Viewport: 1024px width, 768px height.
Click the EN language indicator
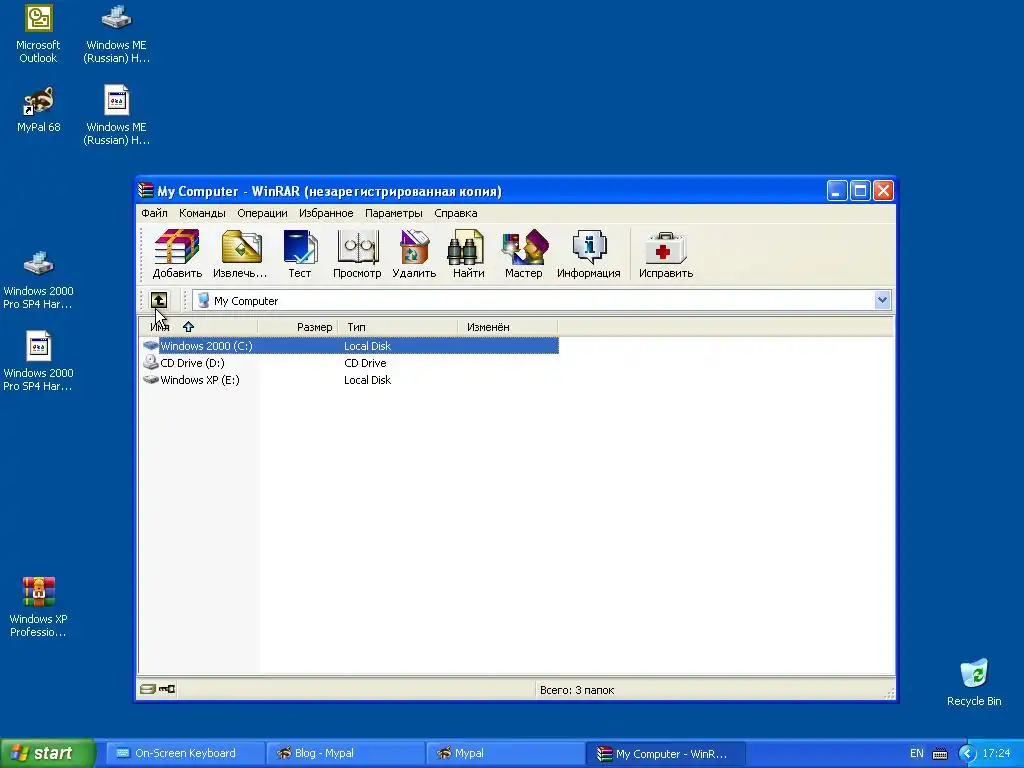(916, 754)
